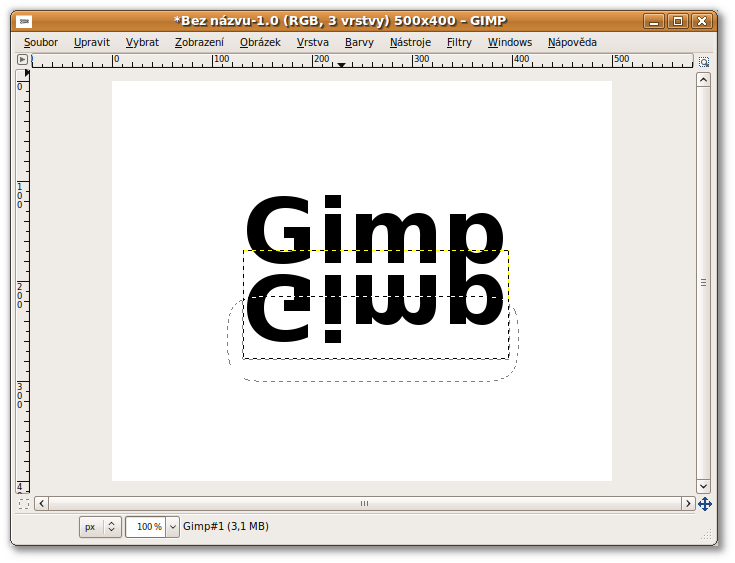This screenshot has height=563, width=735.
Task: Open the Filtry menu
Action: coord(459,42)
